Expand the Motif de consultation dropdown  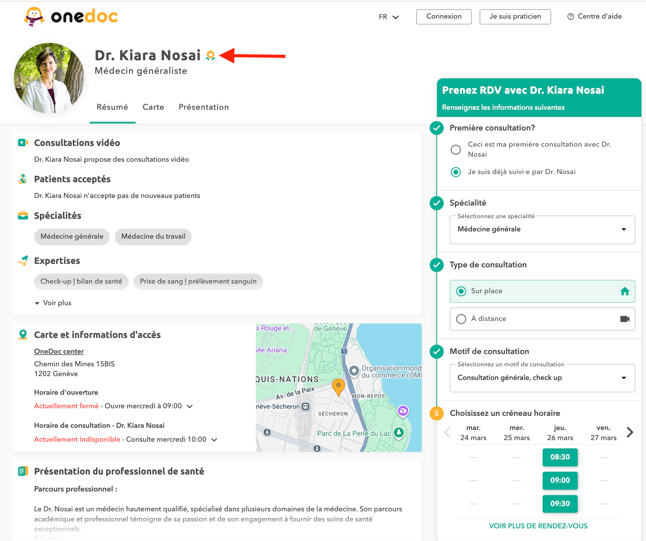[x=542, y=378]
